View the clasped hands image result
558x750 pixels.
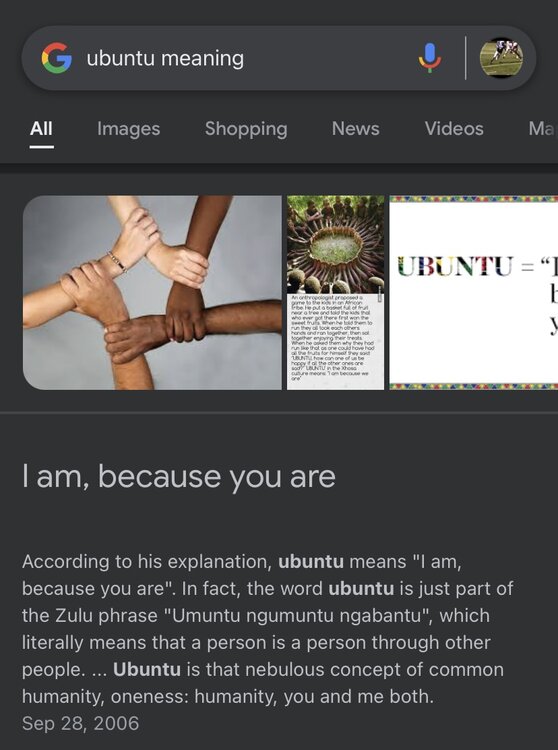pos(152,292)
